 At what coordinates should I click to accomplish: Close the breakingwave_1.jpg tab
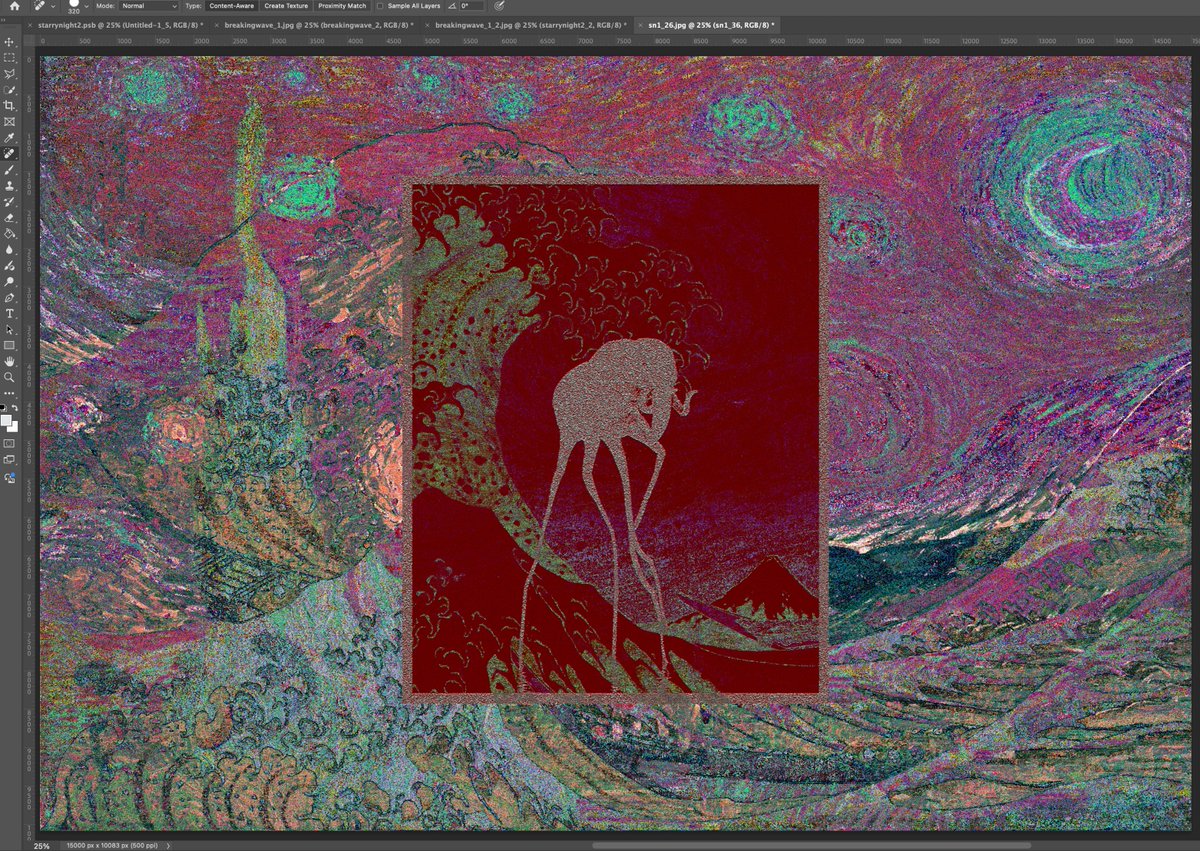[x=218, y=24]
